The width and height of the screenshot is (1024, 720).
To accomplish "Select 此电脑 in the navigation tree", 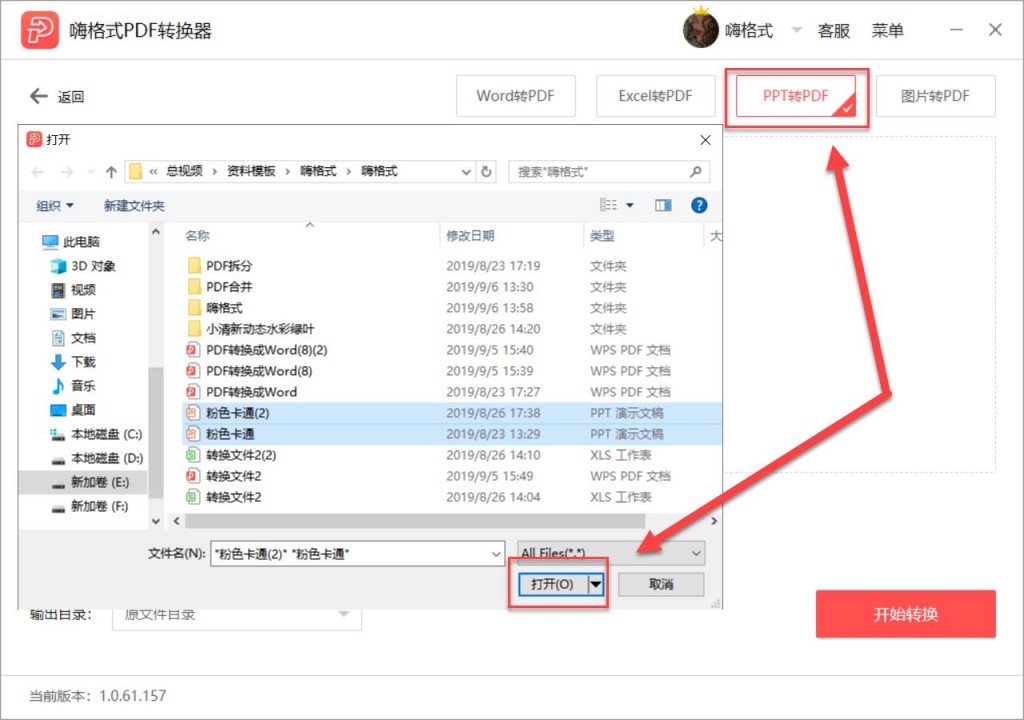I will [71, 242].
